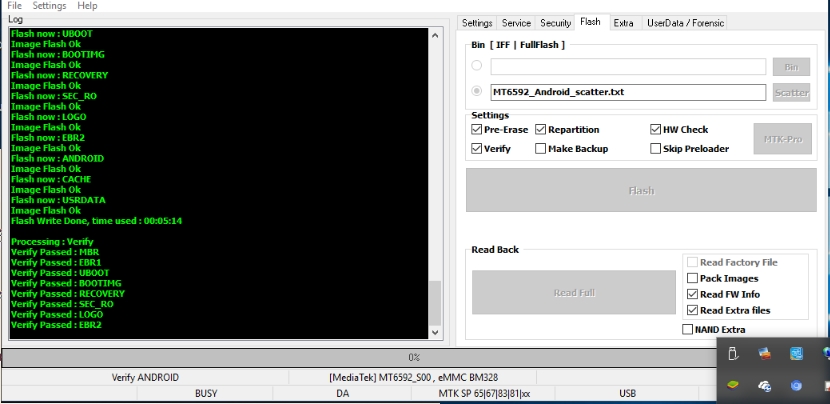Image resolution: width=830 pixels, height=404 pixels.
Task: Click the 'Verify ANDROID' status text
Action: (145, 378)
